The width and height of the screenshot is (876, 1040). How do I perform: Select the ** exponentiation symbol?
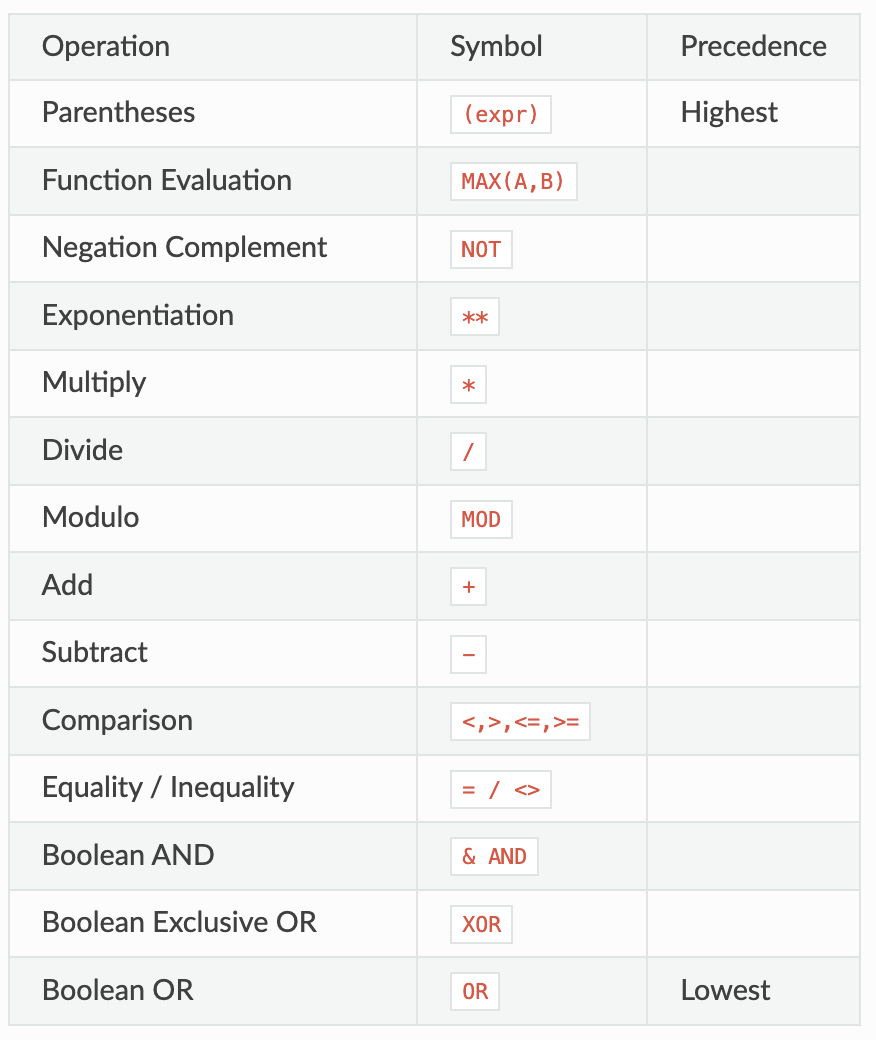coord(474,317)
